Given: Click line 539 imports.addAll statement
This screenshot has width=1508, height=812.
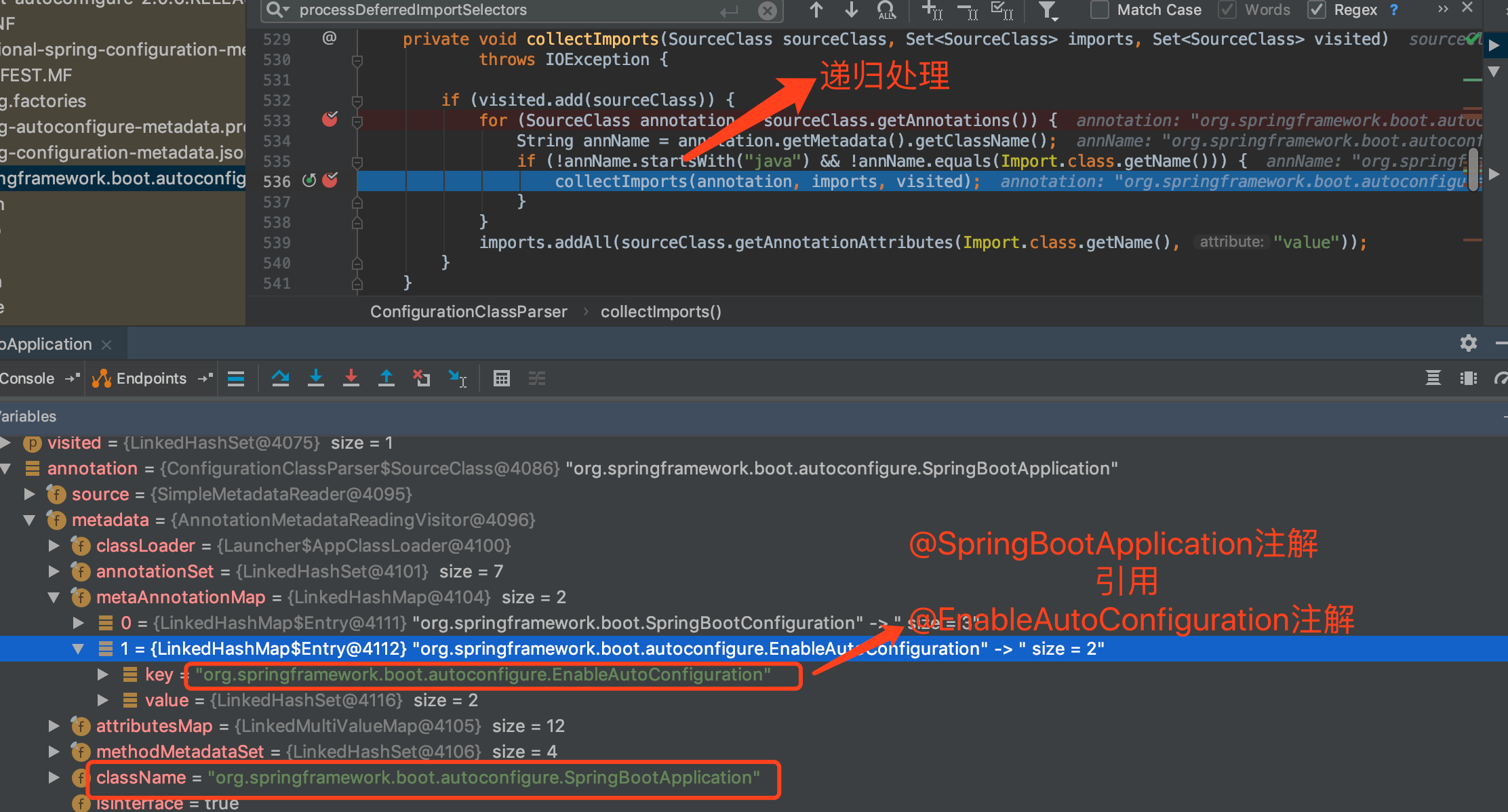Looking at the screenshot, I should [923, 242].
